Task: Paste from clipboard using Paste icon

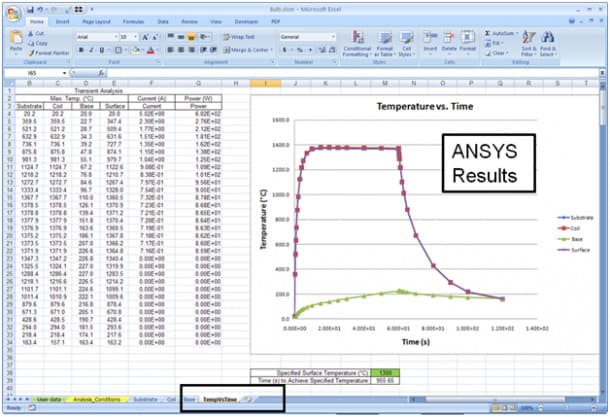Action: pyautogui.click(x=16, y=38)
